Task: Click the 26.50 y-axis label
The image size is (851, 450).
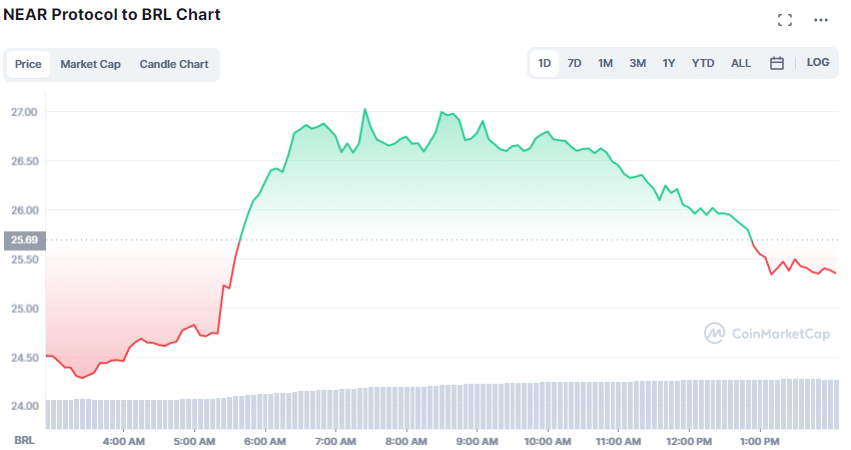Action: [x=24, y=161]
